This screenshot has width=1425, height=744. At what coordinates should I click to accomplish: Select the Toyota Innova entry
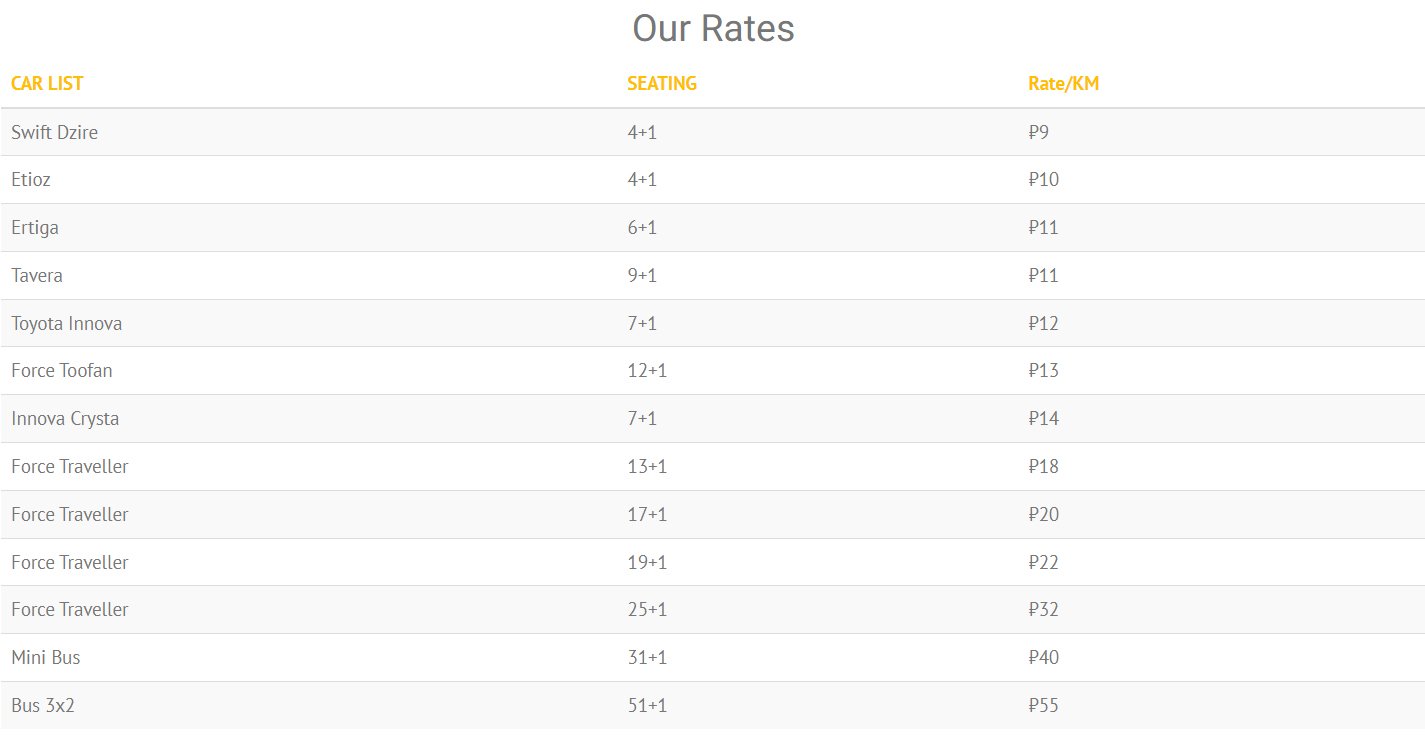[x=67, y=324]
